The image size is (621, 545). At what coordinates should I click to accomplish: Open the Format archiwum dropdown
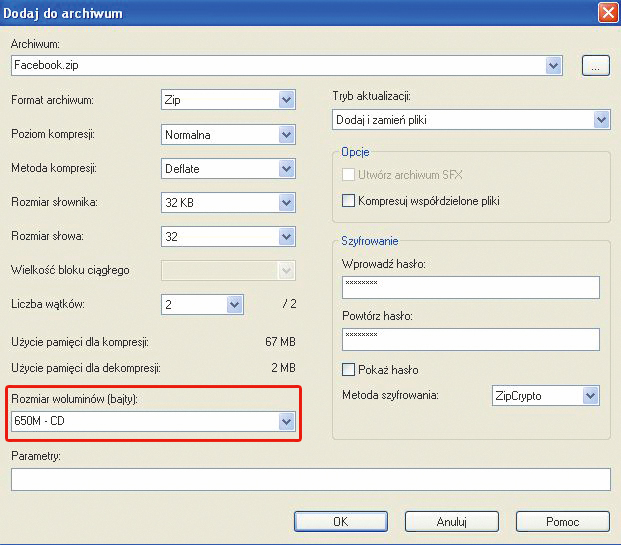click(286, 100)
